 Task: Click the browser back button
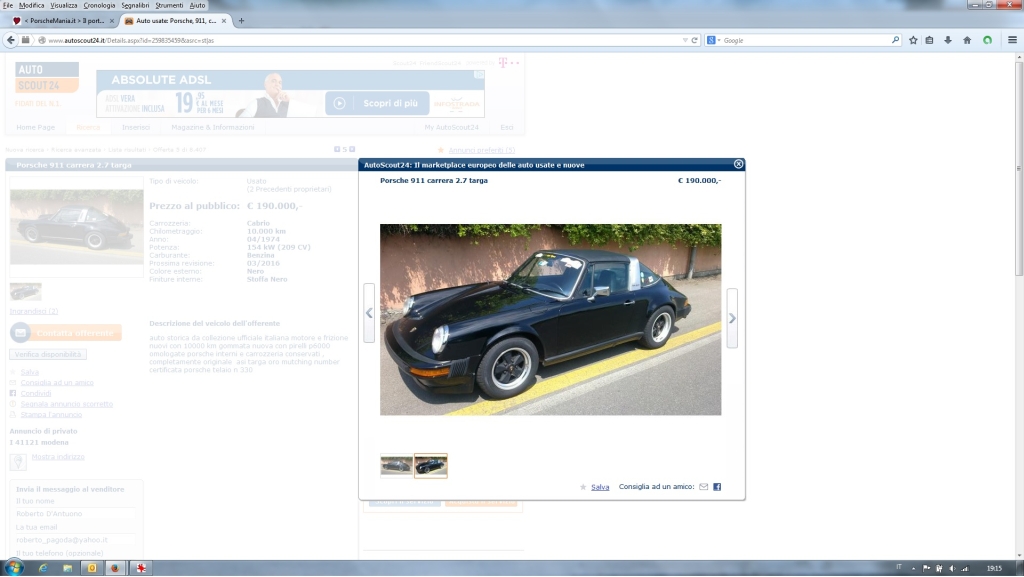10,40
